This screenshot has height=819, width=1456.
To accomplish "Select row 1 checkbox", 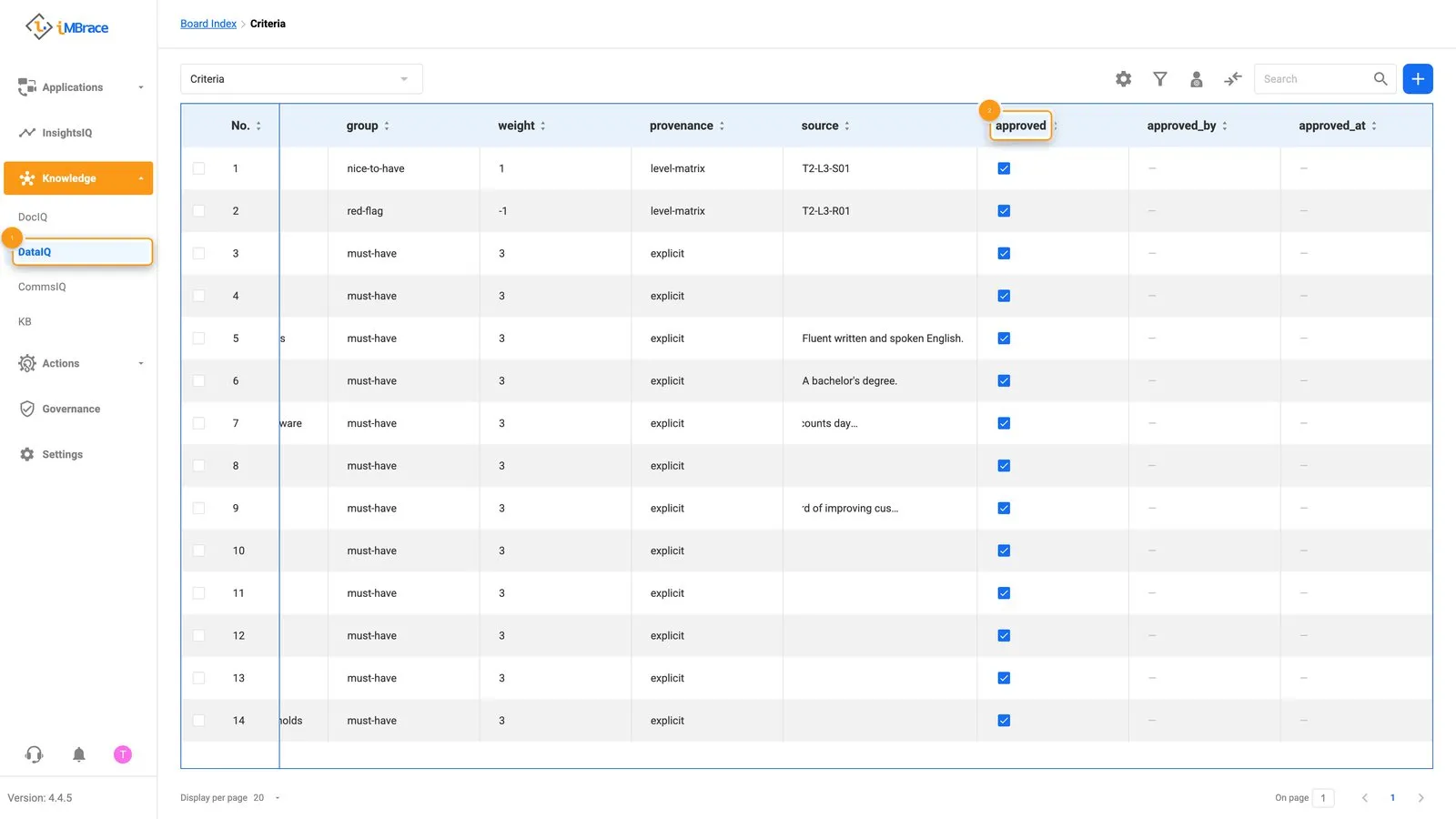I will click(x=199, y=168).
